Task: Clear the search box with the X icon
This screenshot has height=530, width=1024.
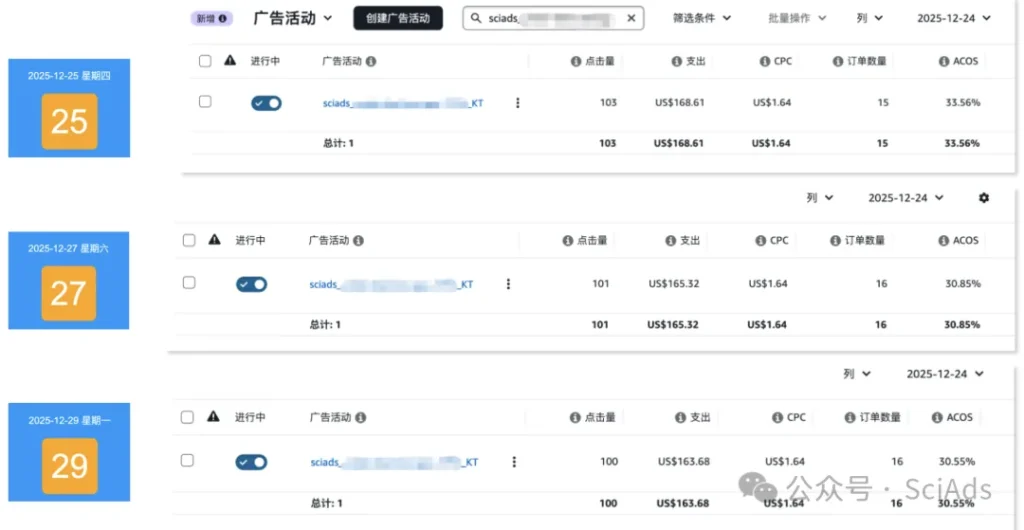Action: point(631,18)
